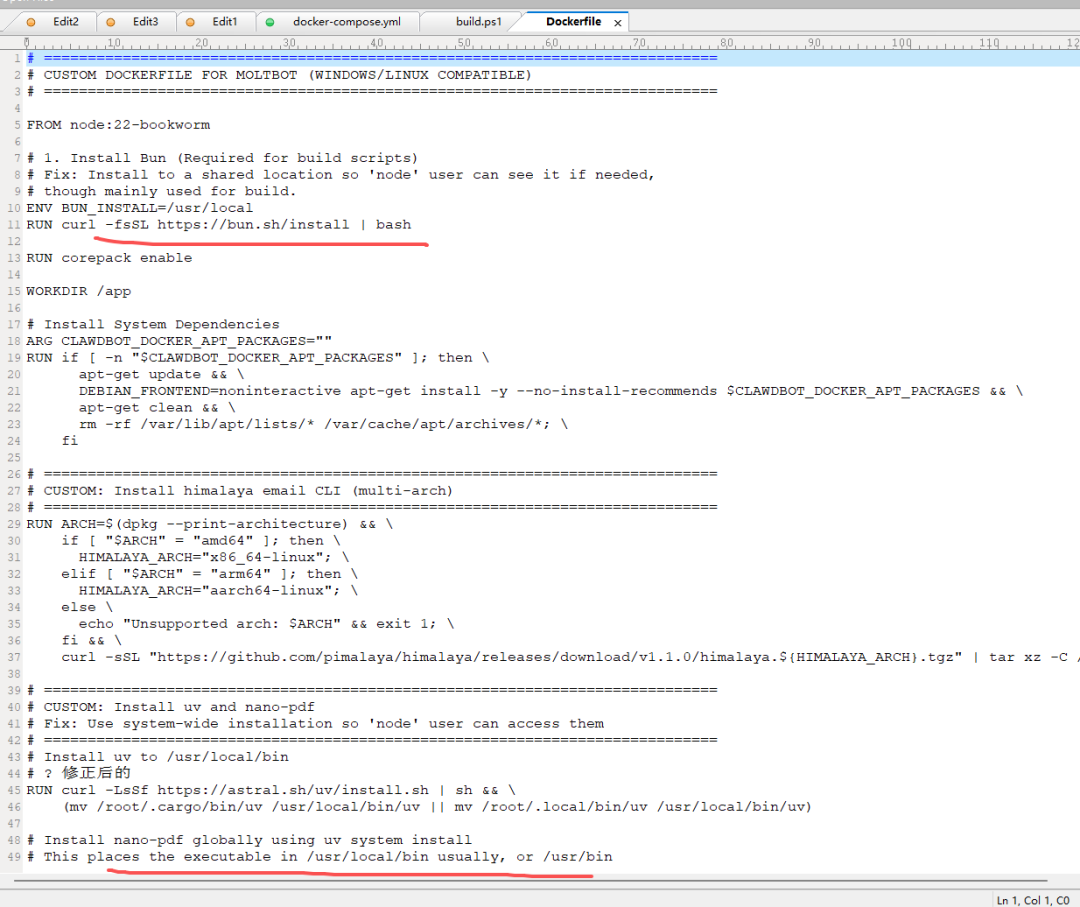Click the Ln 1, Col 1 status indicator
The height and width of the screenshot is (907, 1080).
pos(1034,900)
